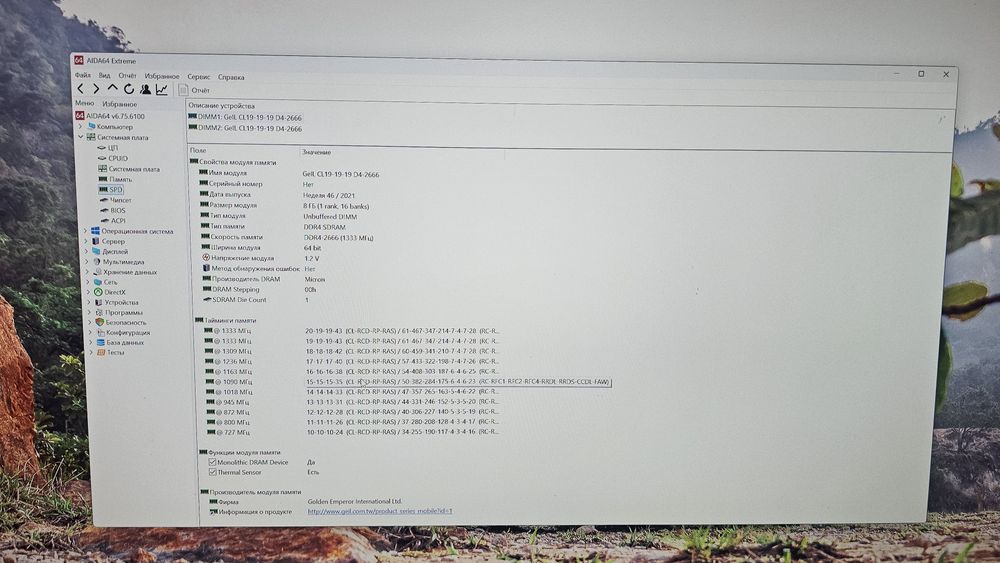
Task: Select the @ 727 МГц timings row
Action: pos(354,432)
